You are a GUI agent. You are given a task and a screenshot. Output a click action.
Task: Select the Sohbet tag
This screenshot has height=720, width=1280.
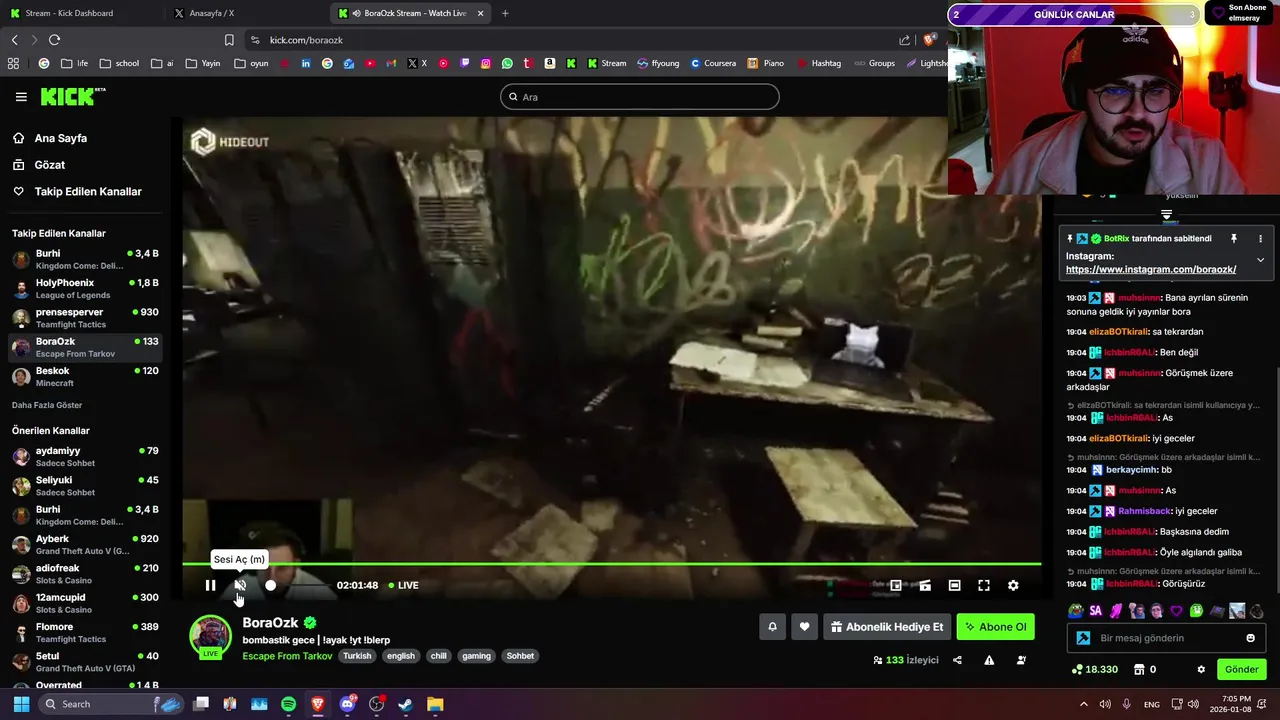pos(520,656)
